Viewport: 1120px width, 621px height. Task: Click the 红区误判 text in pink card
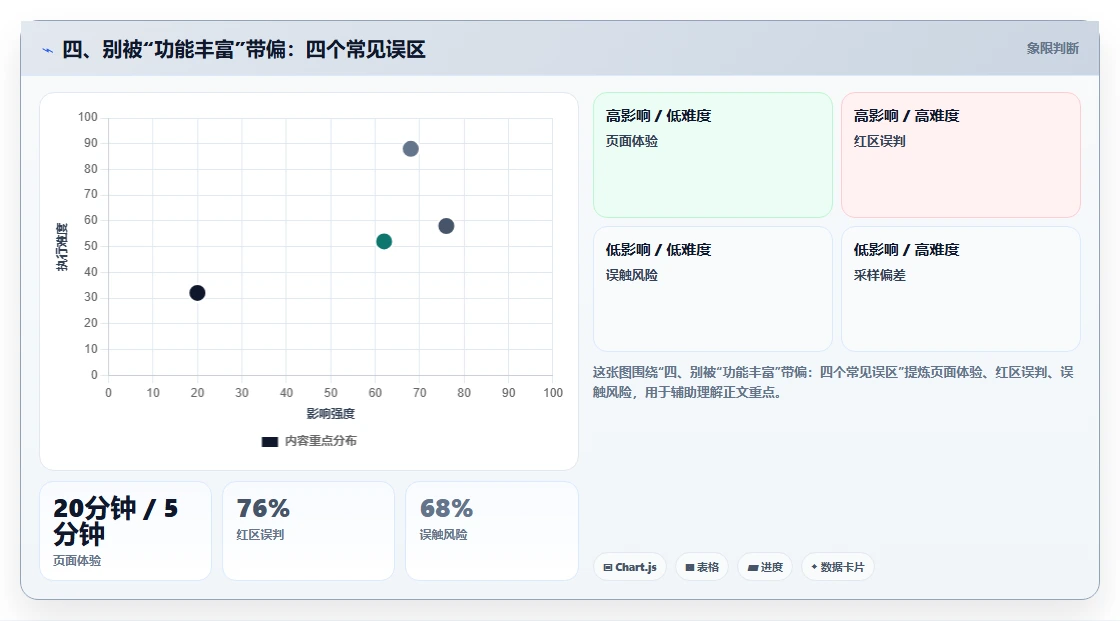point(879,141)
